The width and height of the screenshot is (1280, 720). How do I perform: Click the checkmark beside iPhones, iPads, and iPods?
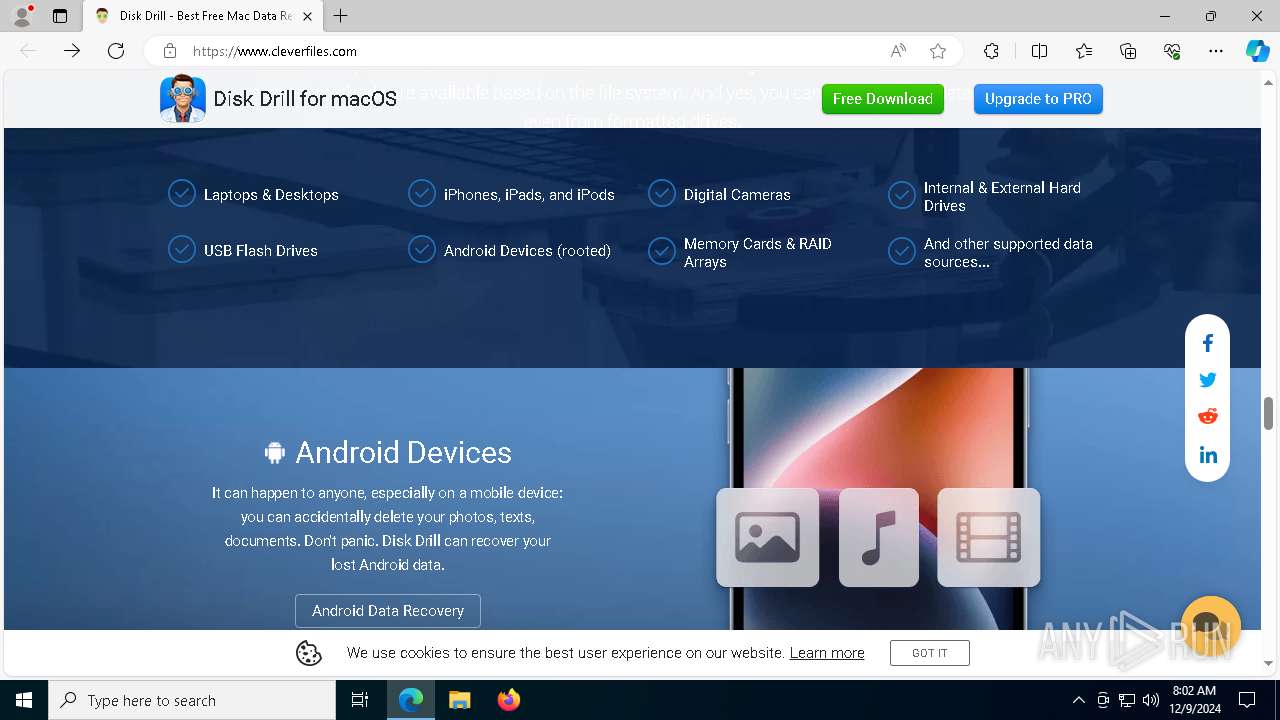click(x=422, y=194)
